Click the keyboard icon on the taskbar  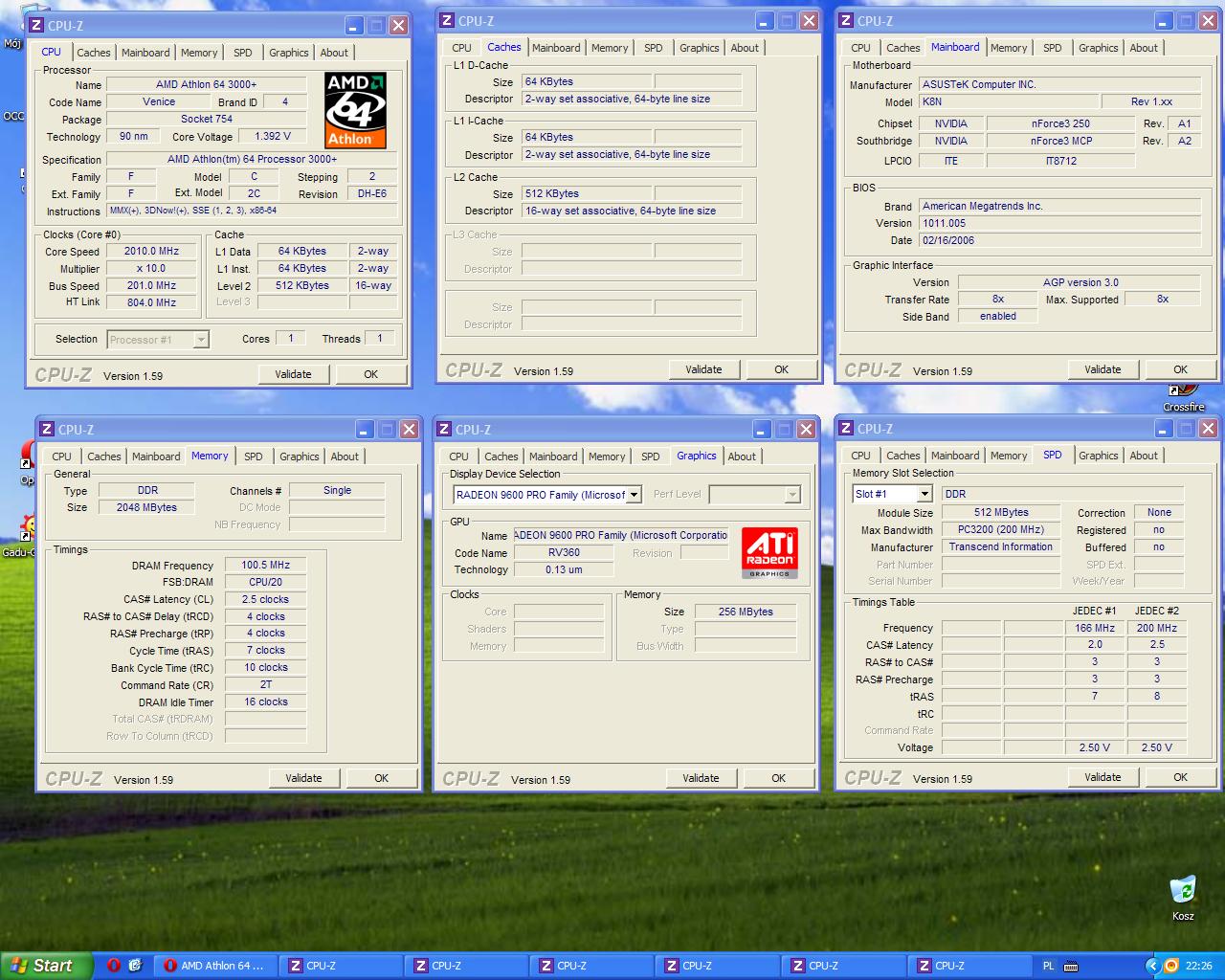(1071, 967)
